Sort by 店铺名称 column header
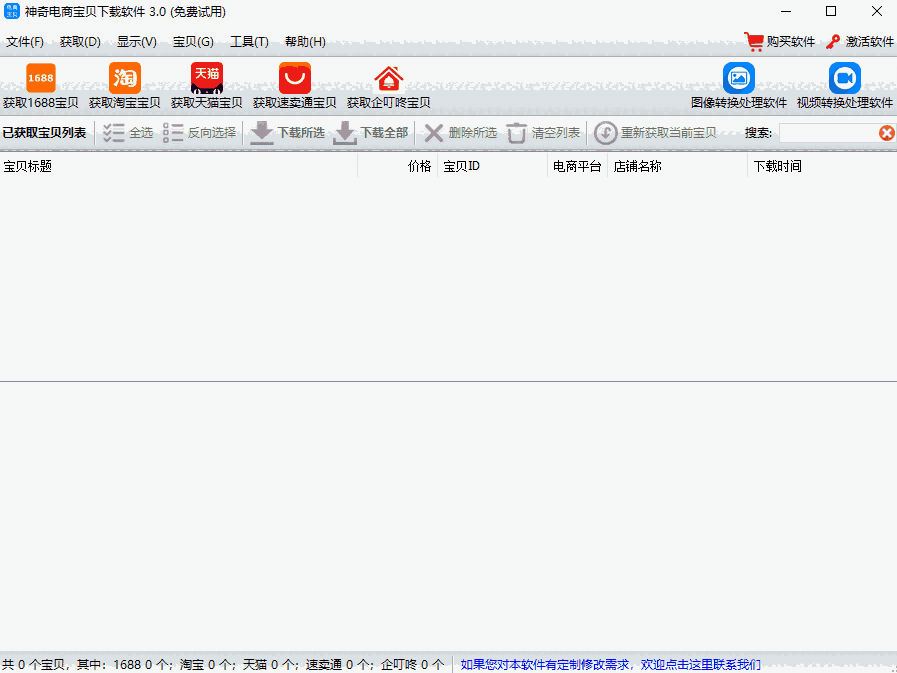The width and height of the screenshot is (897, 673). point(677,166)
